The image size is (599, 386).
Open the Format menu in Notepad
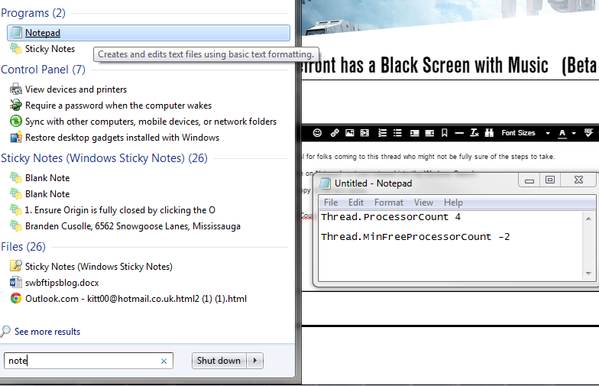[x=389, y=203]
